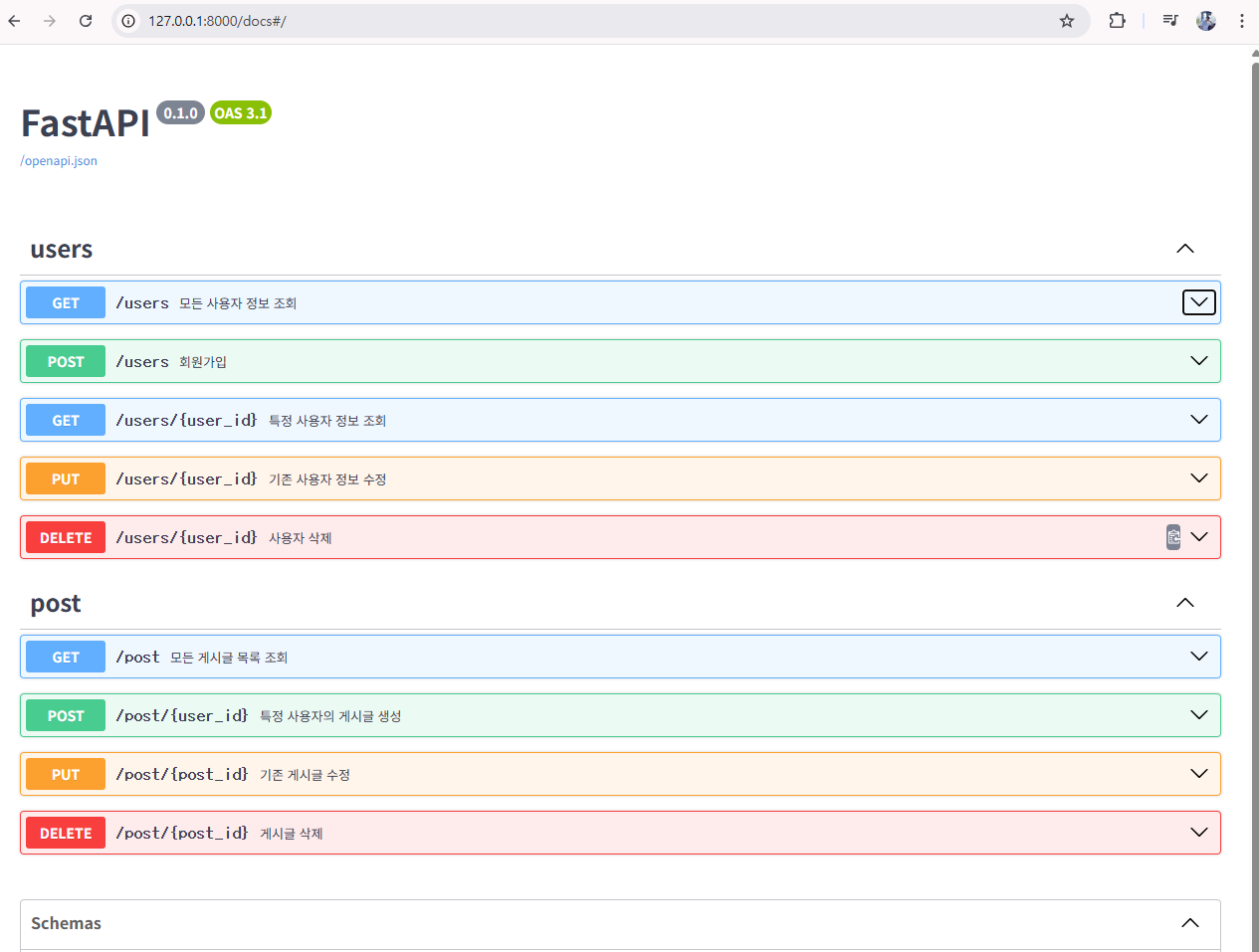Go forward in browser history
Screen dimensions: 1259x952
point(50,21)
